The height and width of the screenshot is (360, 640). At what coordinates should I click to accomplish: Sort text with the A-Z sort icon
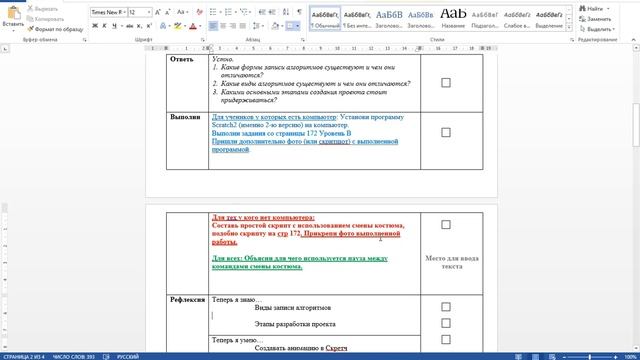click(x=286, y=12)
